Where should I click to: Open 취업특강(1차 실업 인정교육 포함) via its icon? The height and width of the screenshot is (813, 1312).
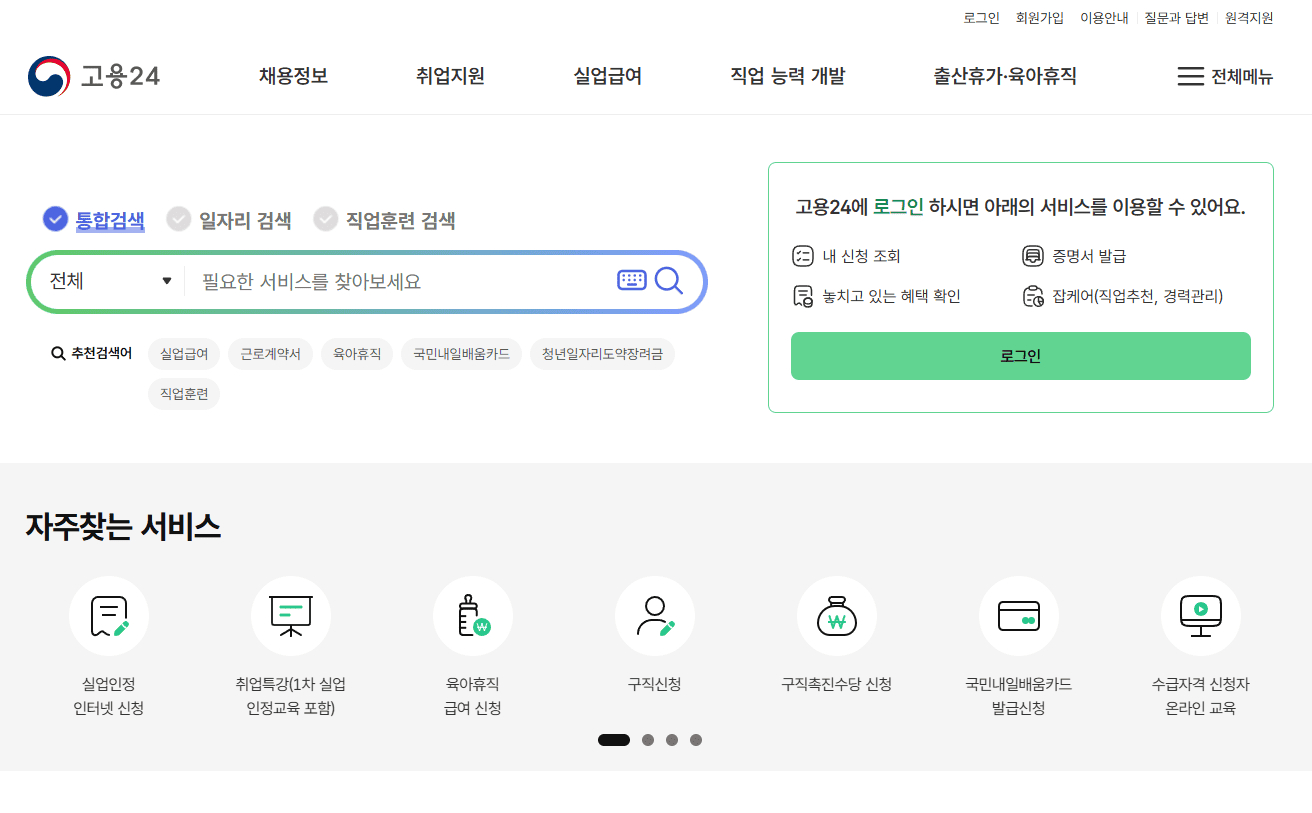click(x=290, y=616)
